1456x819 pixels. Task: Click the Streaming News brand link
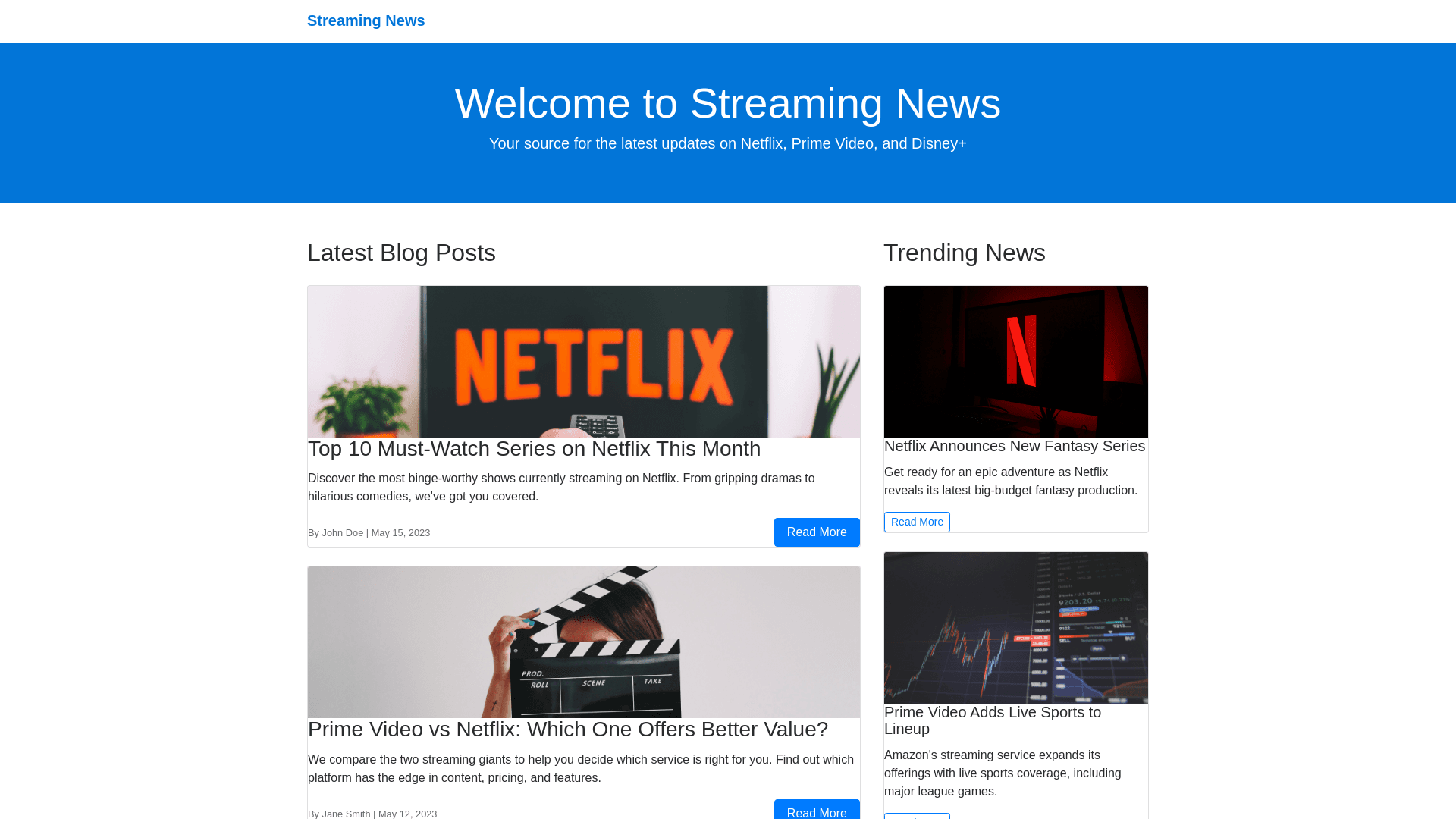pos(366,20)
